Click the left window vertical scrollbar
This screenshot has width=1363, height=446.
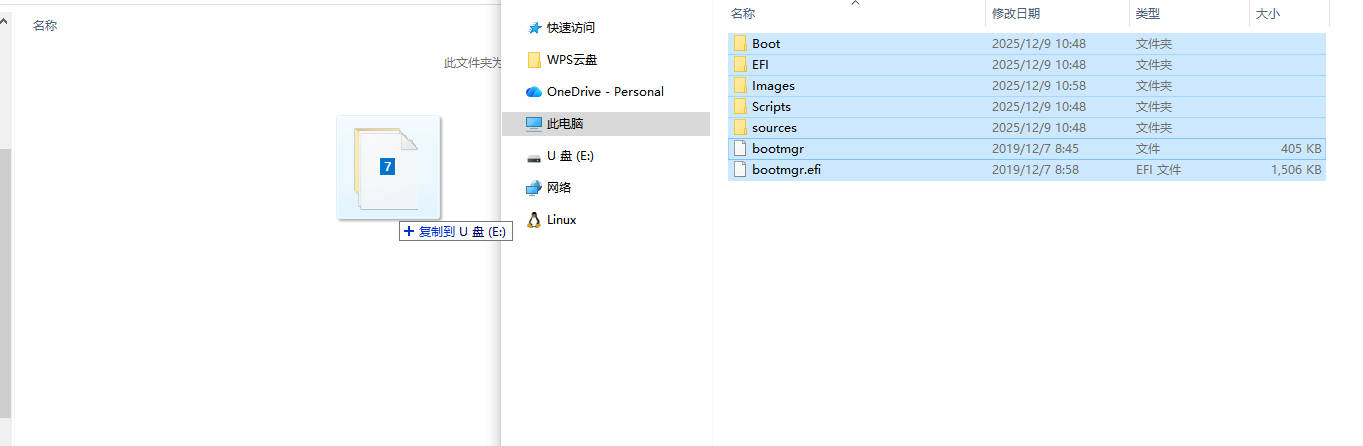5,280
